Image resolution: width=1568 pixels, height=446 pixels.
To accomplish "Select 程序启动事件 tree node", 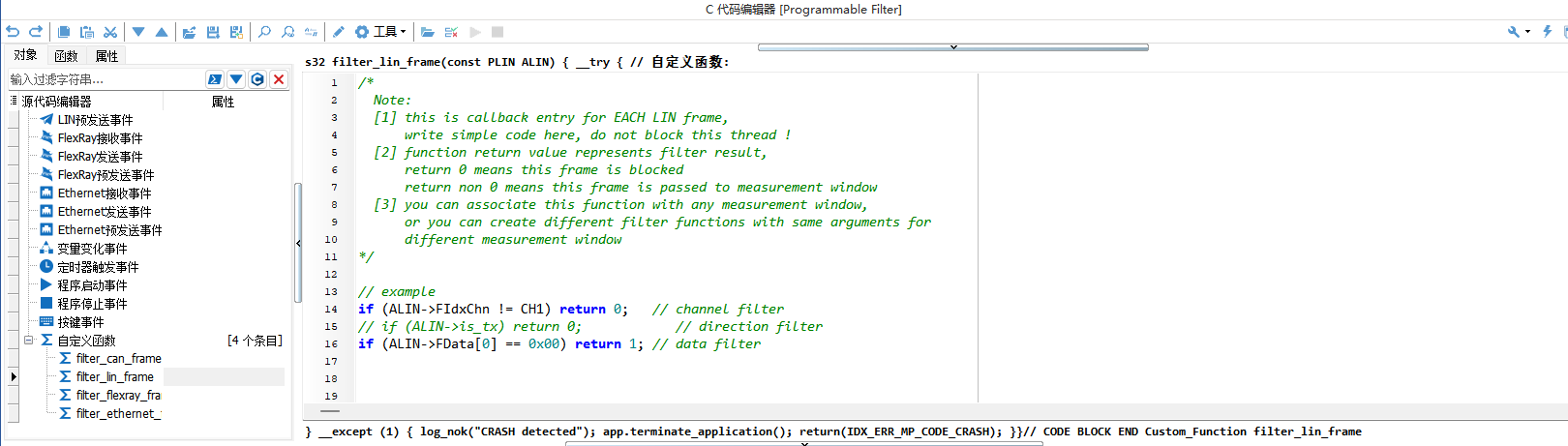I will point(92,285).
